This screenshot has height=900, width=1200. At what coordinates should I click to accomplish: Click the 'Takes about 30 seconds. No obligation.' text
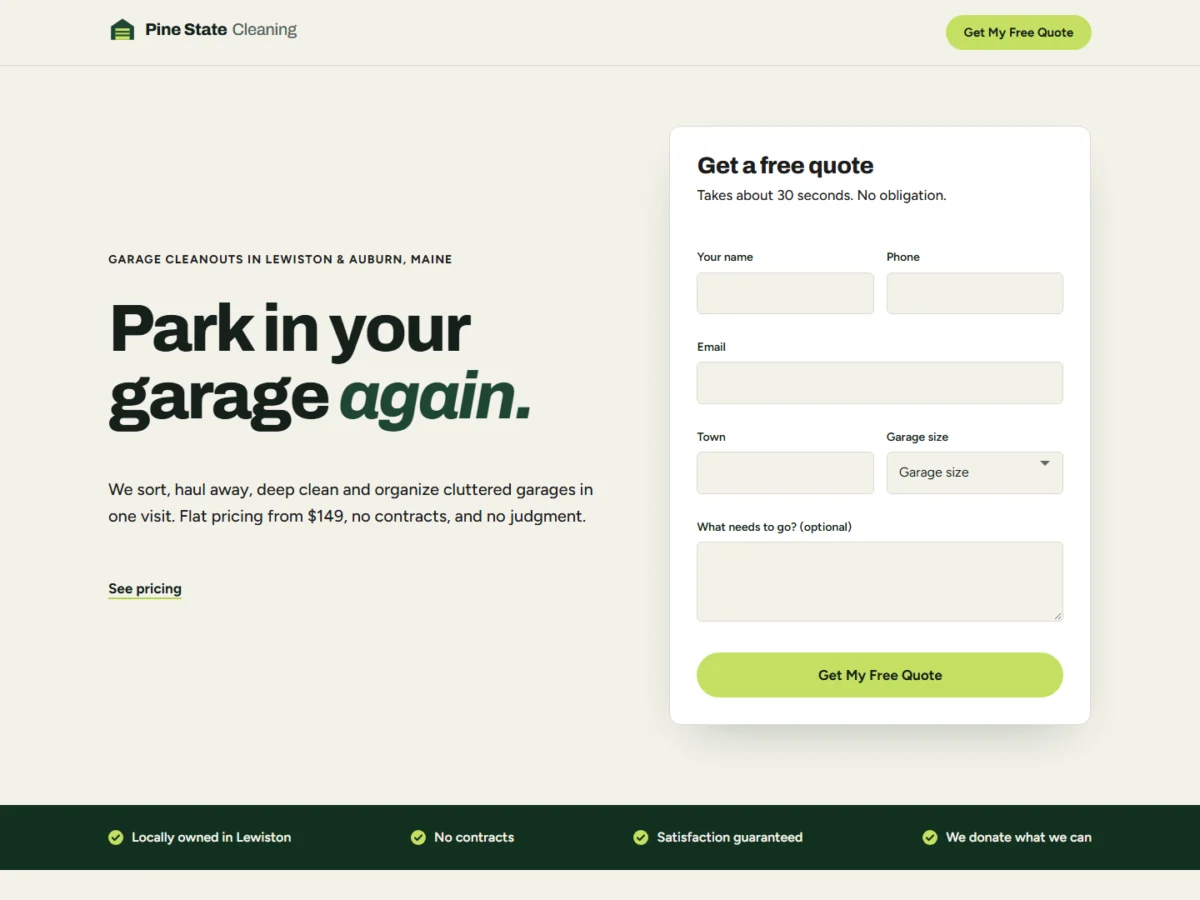(x=821, y=195)
